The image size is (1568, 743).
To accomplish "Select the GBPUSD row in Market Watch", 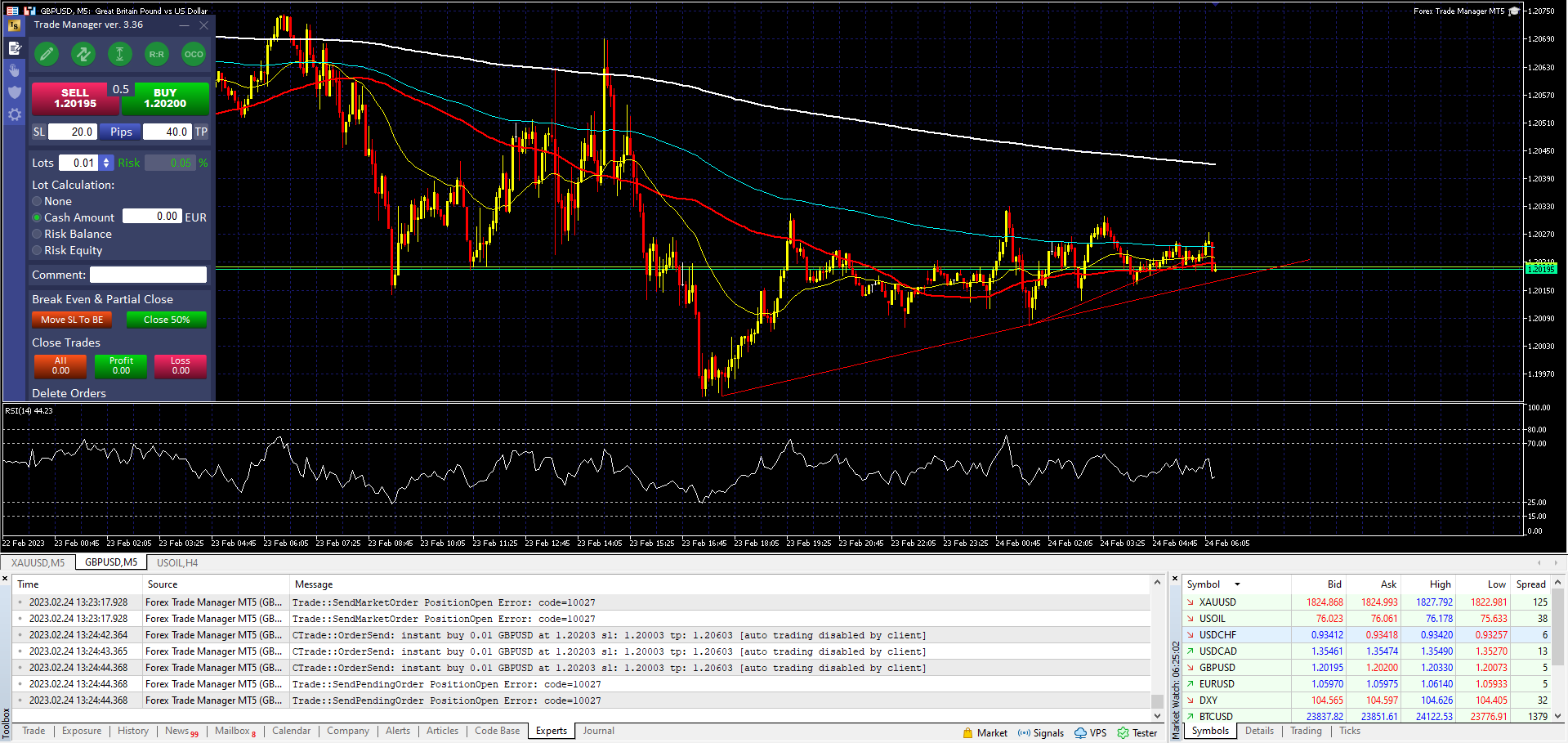I will click(x=1366, y=668).
